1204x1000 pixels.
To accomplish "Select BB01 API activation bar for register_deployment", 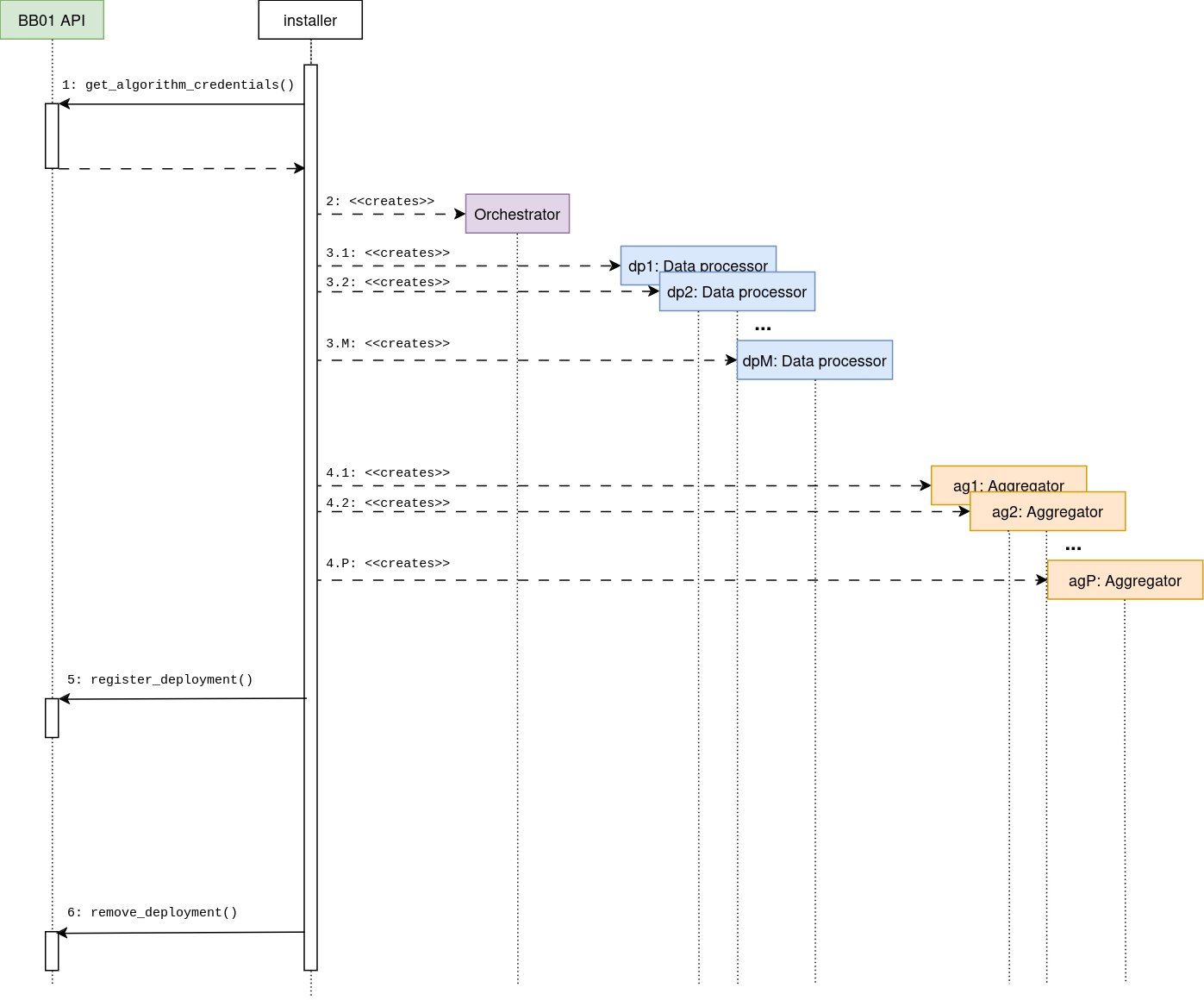I will (x=52, y=718).
